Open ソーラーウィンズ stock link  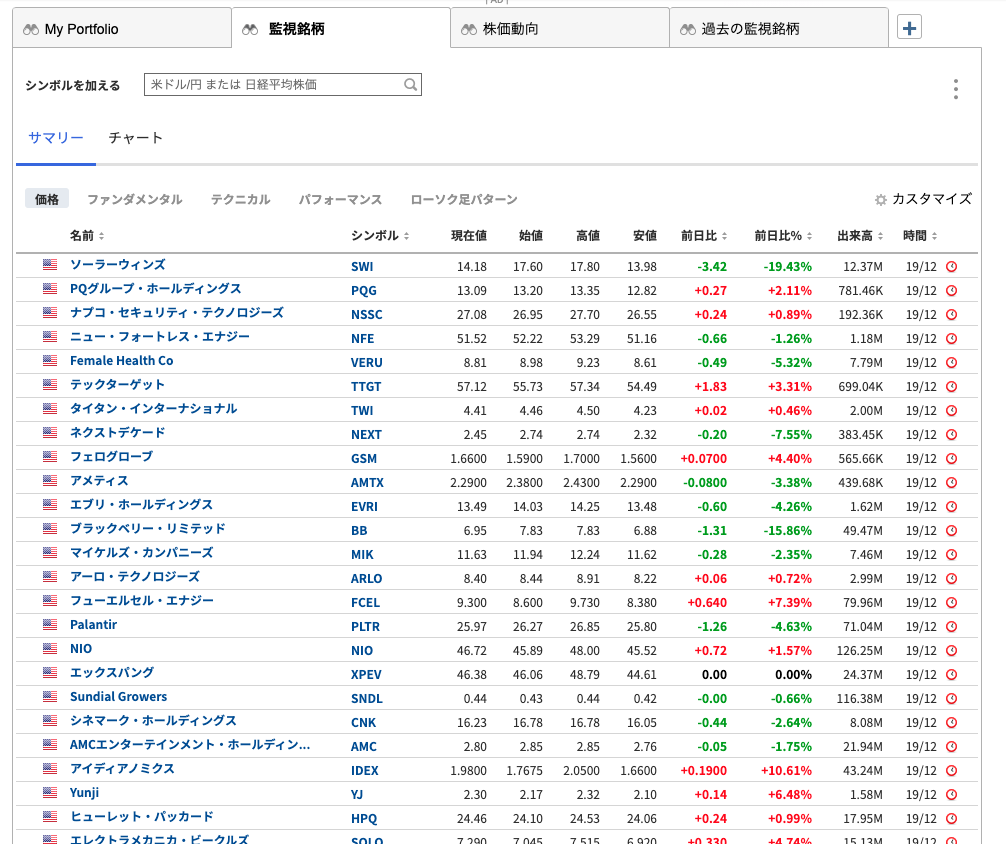tap(117, 264)
